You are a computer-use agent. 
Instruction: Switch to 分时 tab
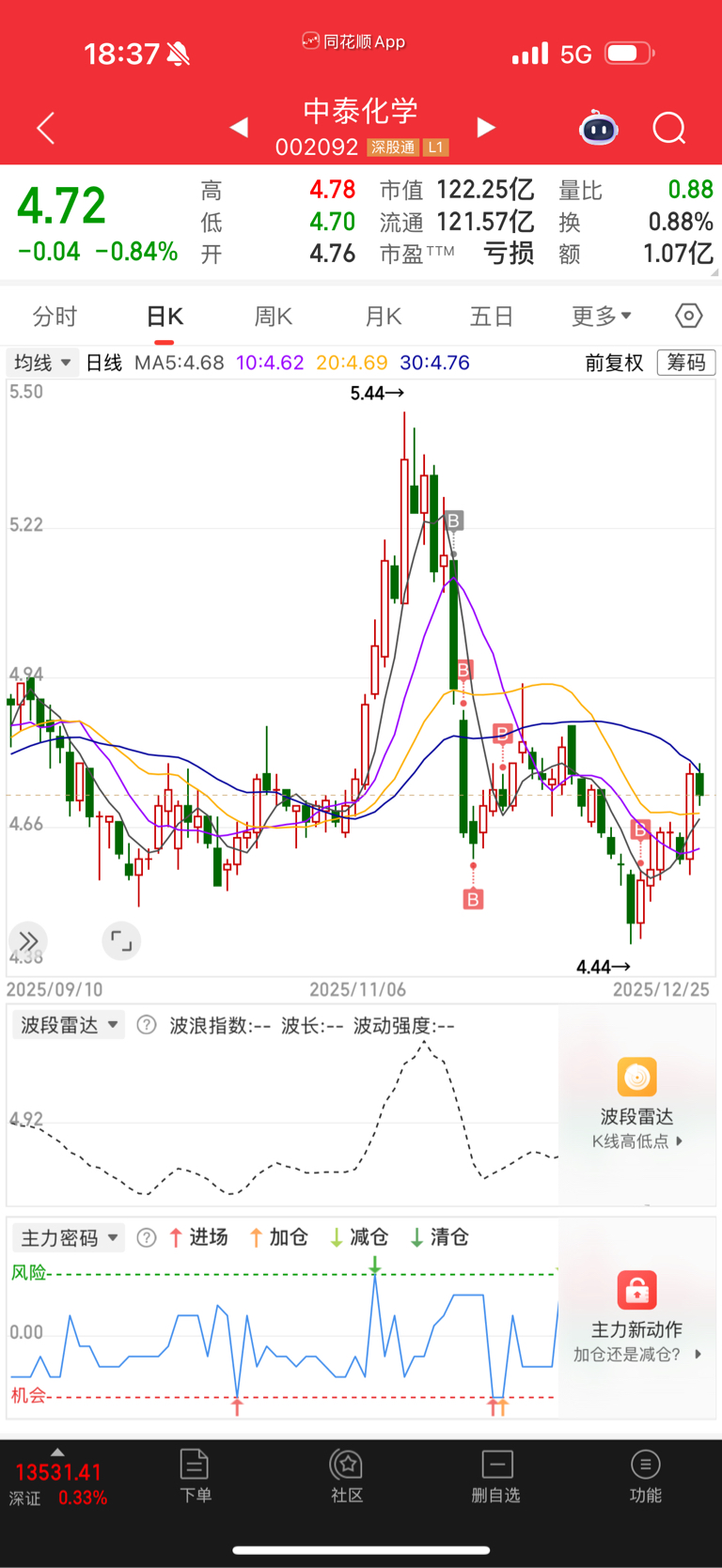[55, 317]
